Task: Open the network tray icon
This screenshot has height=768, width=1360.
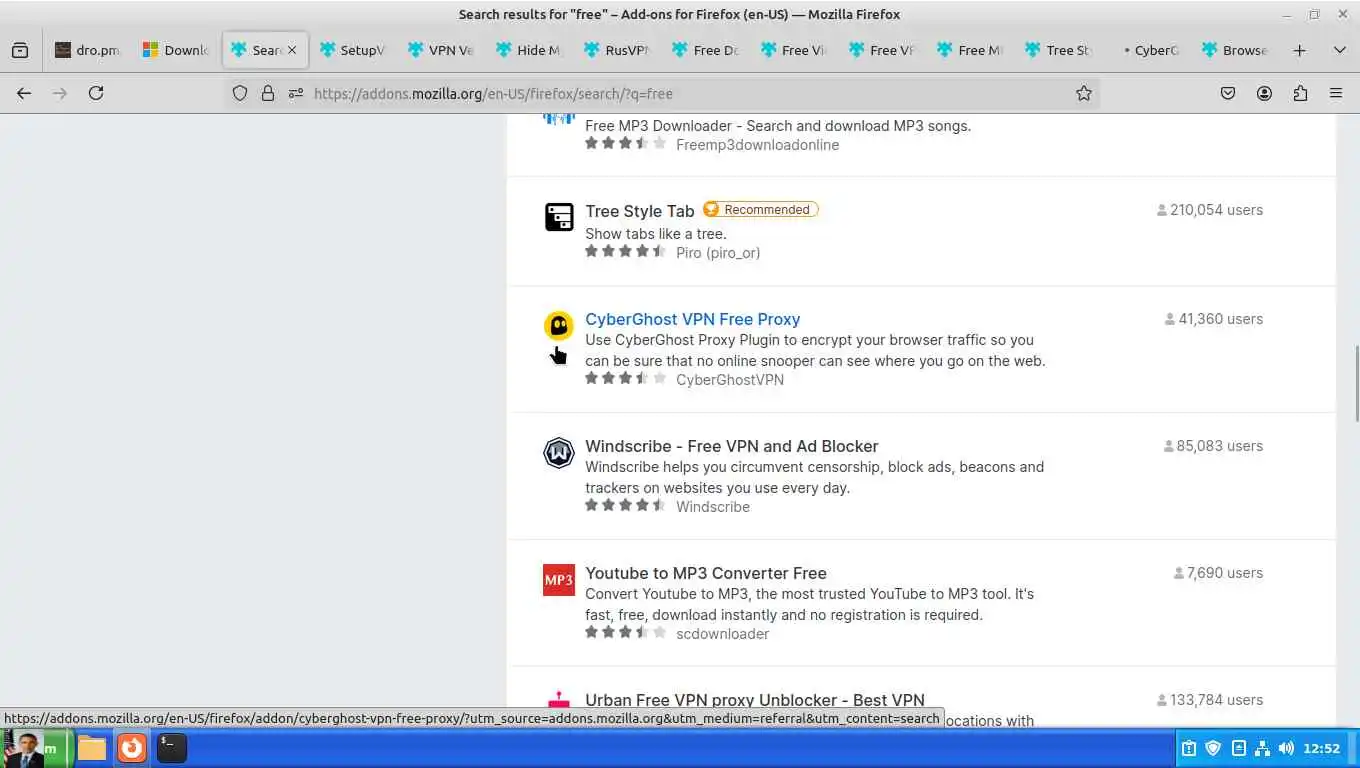Action: (1262, 748)
